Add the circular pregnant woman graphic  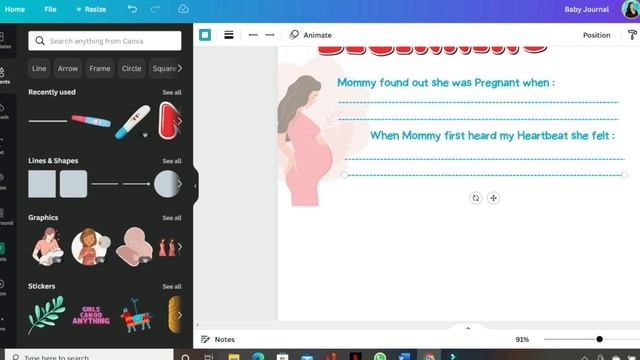pos(91,247)
